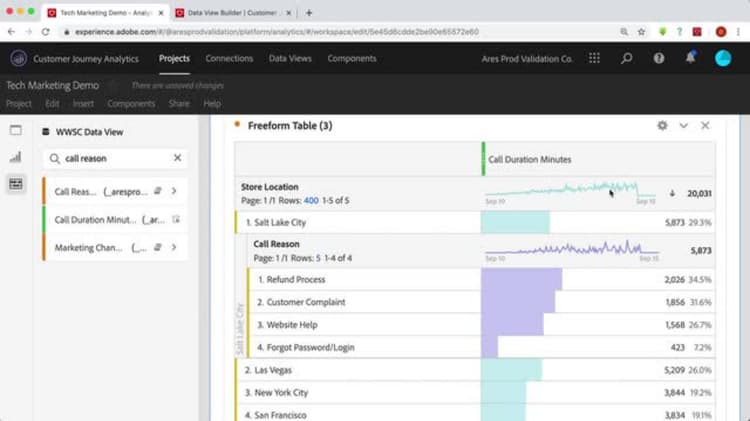Image resolution: width=750 pixels, height=421 pixels.
Task: Click the Call Duration Minutes column header
Action: click(529, 159)
